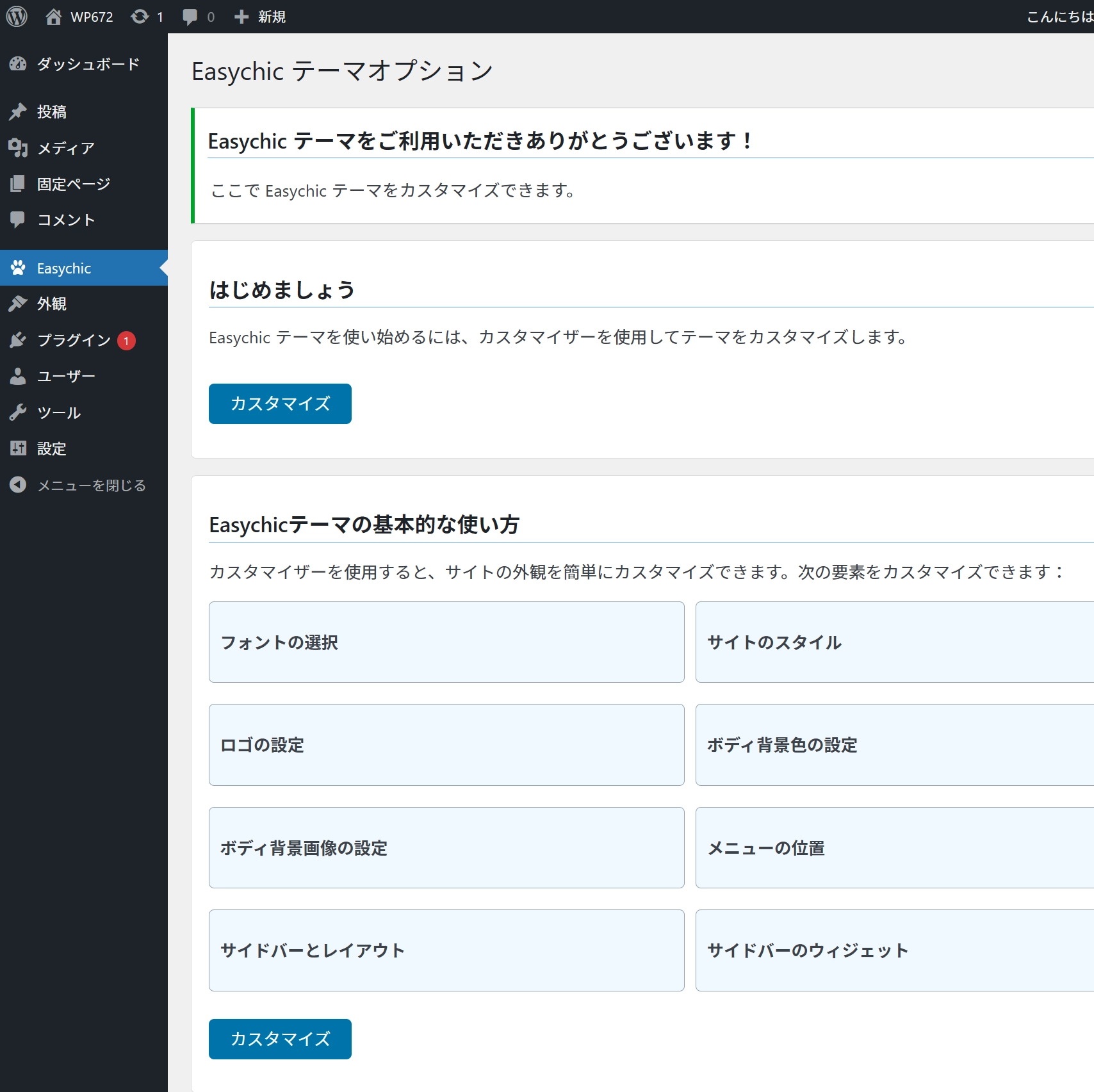Image resolution: width=1094 pixels, height=1092 pixels.
Task: Open the 固定ページ menu
Action: pyautogui.click(x=73, y=184)
